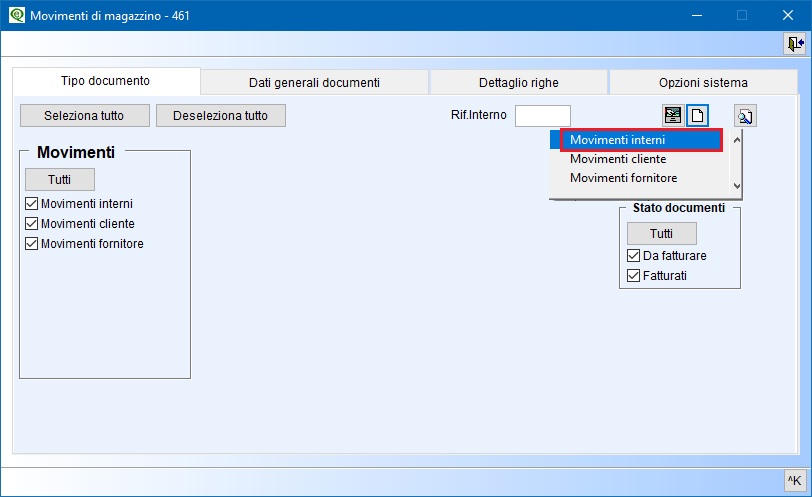The height and width of the screenshot is (497, 812).
Task: Click the archive drawer icon button
Action: point(673,115)
